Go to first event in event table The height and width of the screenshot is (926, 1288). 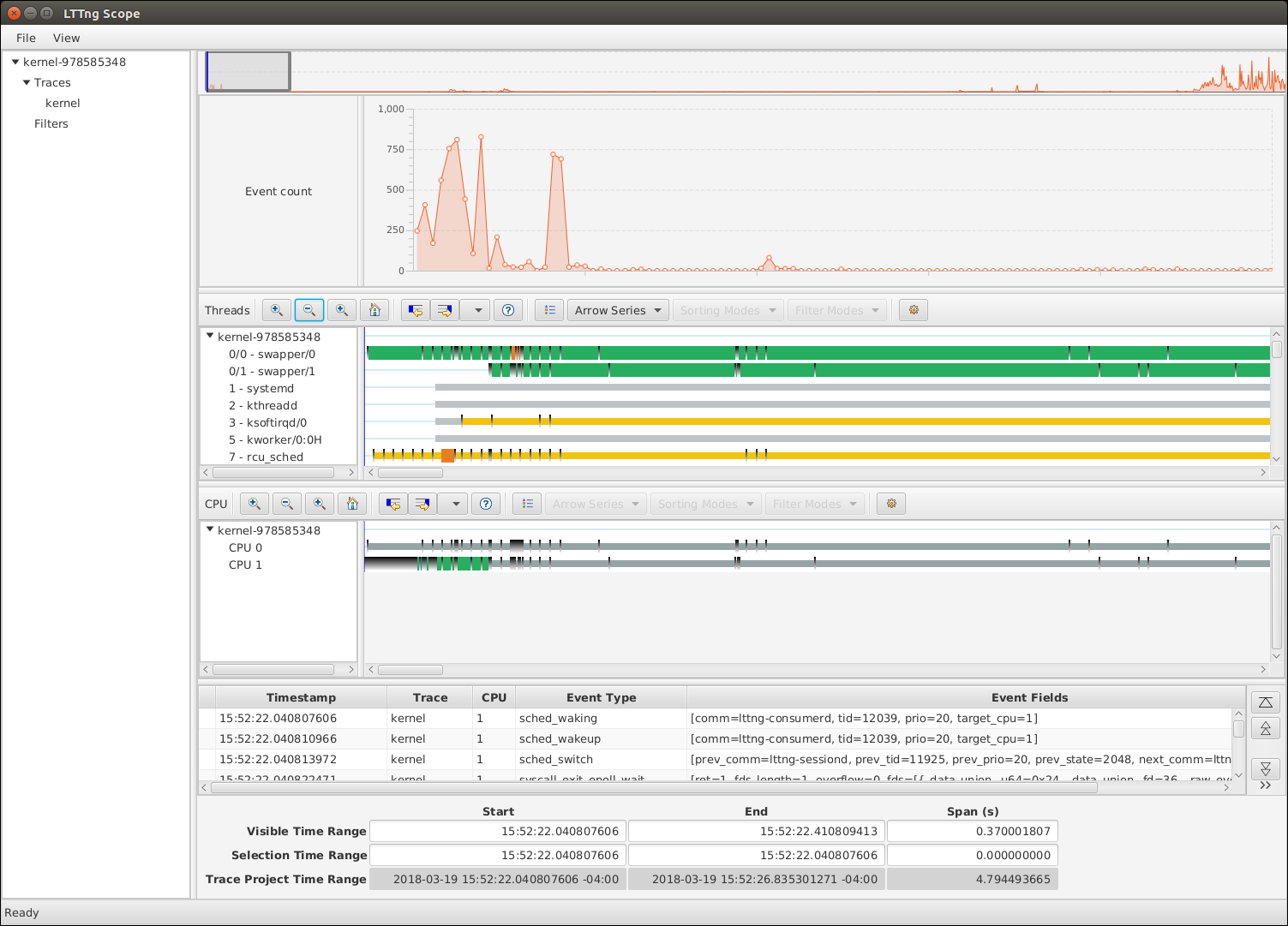1266,702
